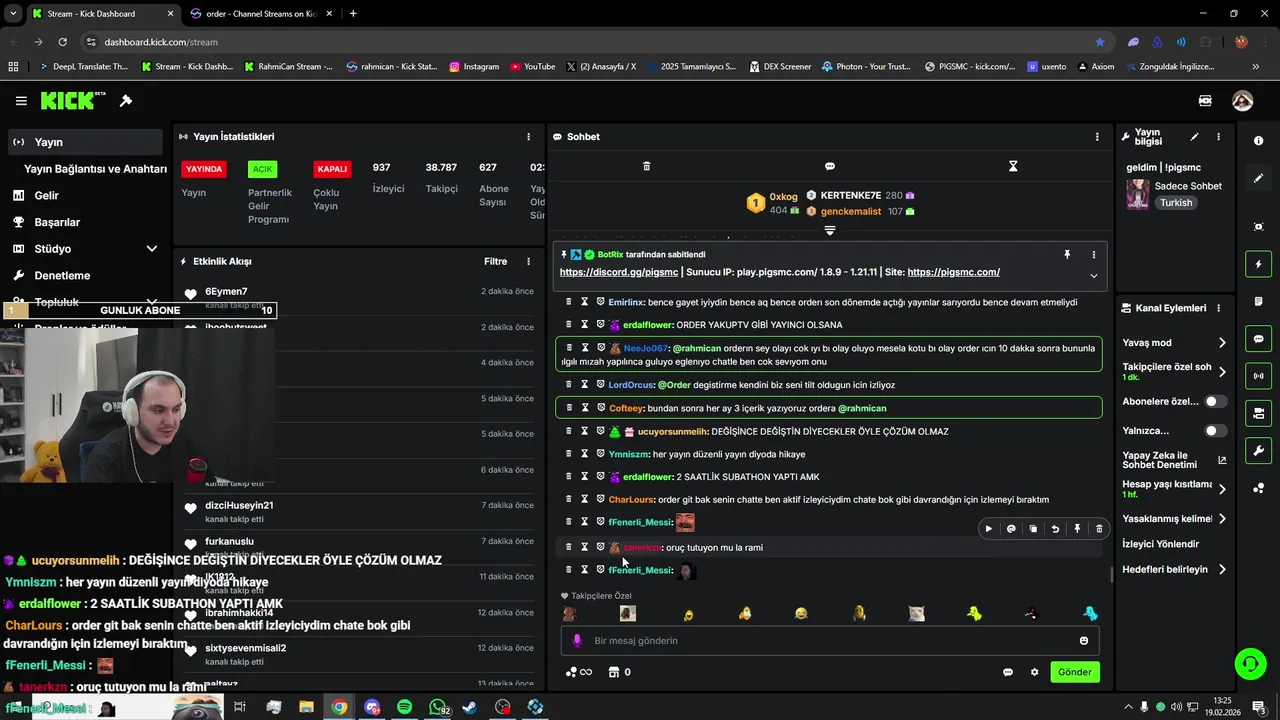Open Yayın İstatistikleri three-dot menu
Image resolution: width=1280 pixels, height=720 pixels.
(x=528, y=137)
